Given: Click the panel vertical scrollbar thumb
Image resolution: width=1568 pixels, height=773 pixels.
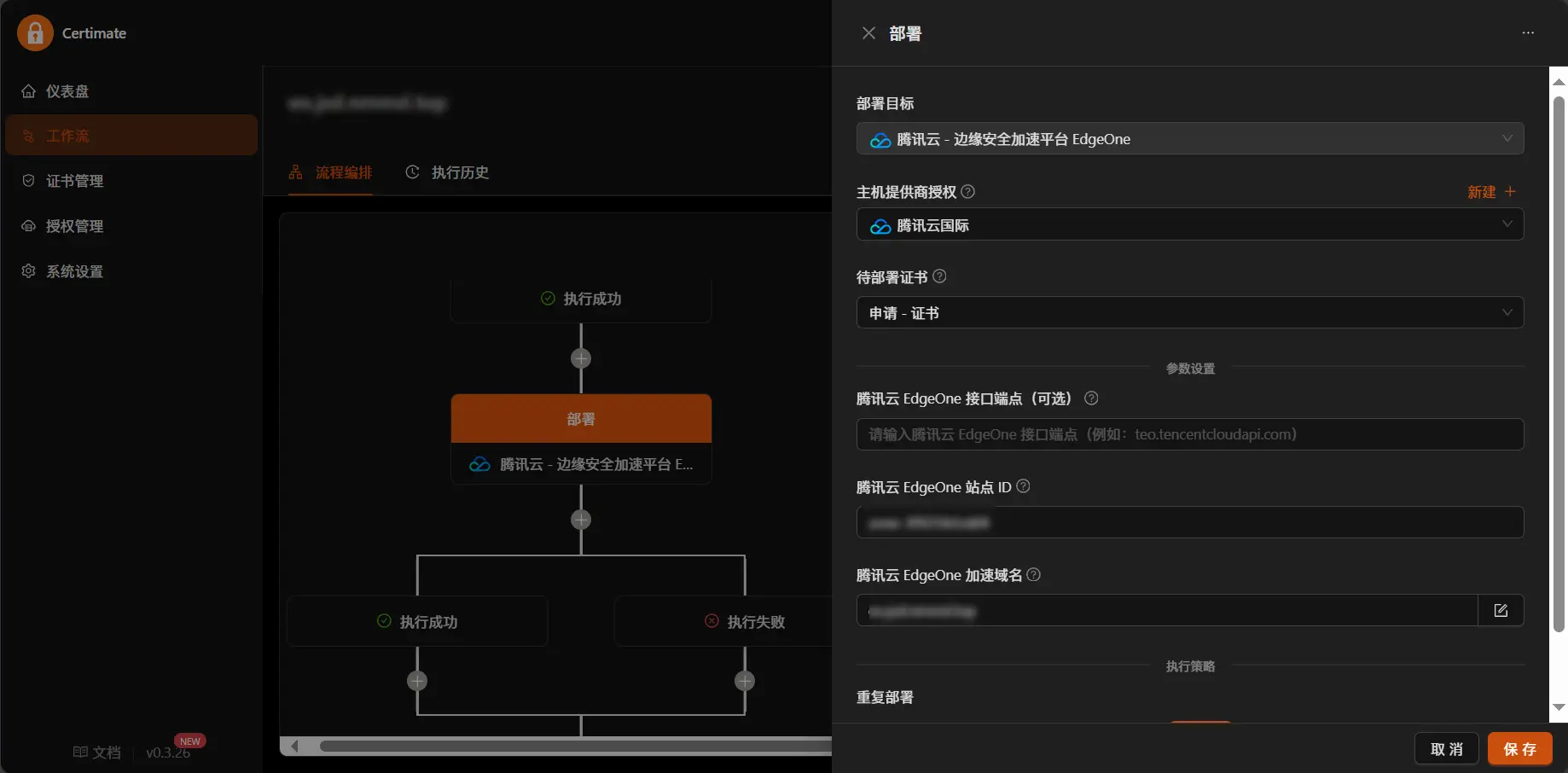Looking at the screenshot, I should click(1559, 364).
